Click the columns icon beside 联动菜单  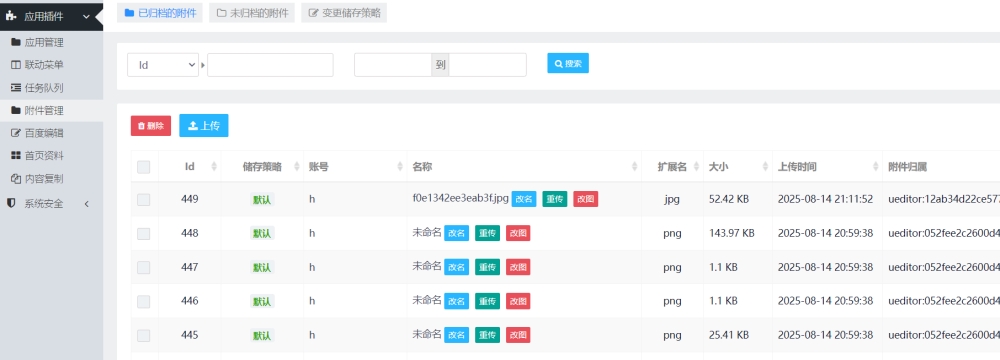coord(16,65)
